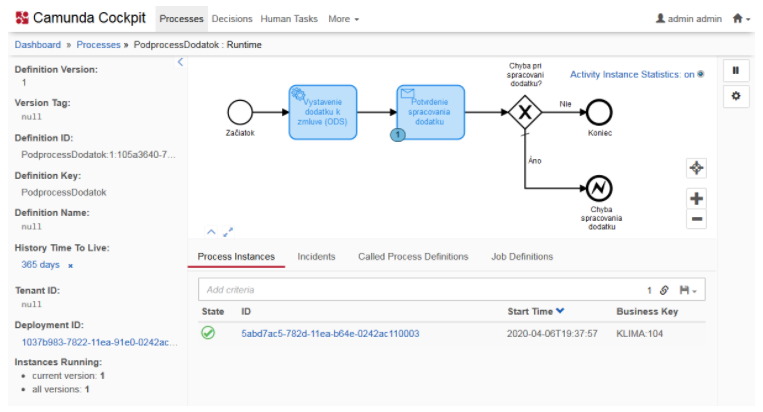Click the running instance badge on Potvrdenie task
The width and height of the screenshot is (763, 412).
click(x=398, y=134)
